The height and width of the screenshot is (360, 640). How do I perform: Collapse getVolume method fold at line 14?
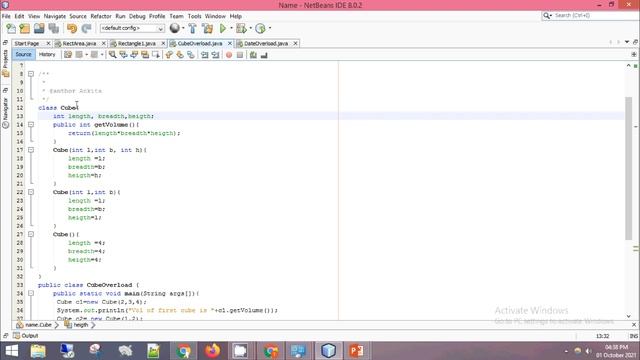pyautogui.click(x=31, y=124)
